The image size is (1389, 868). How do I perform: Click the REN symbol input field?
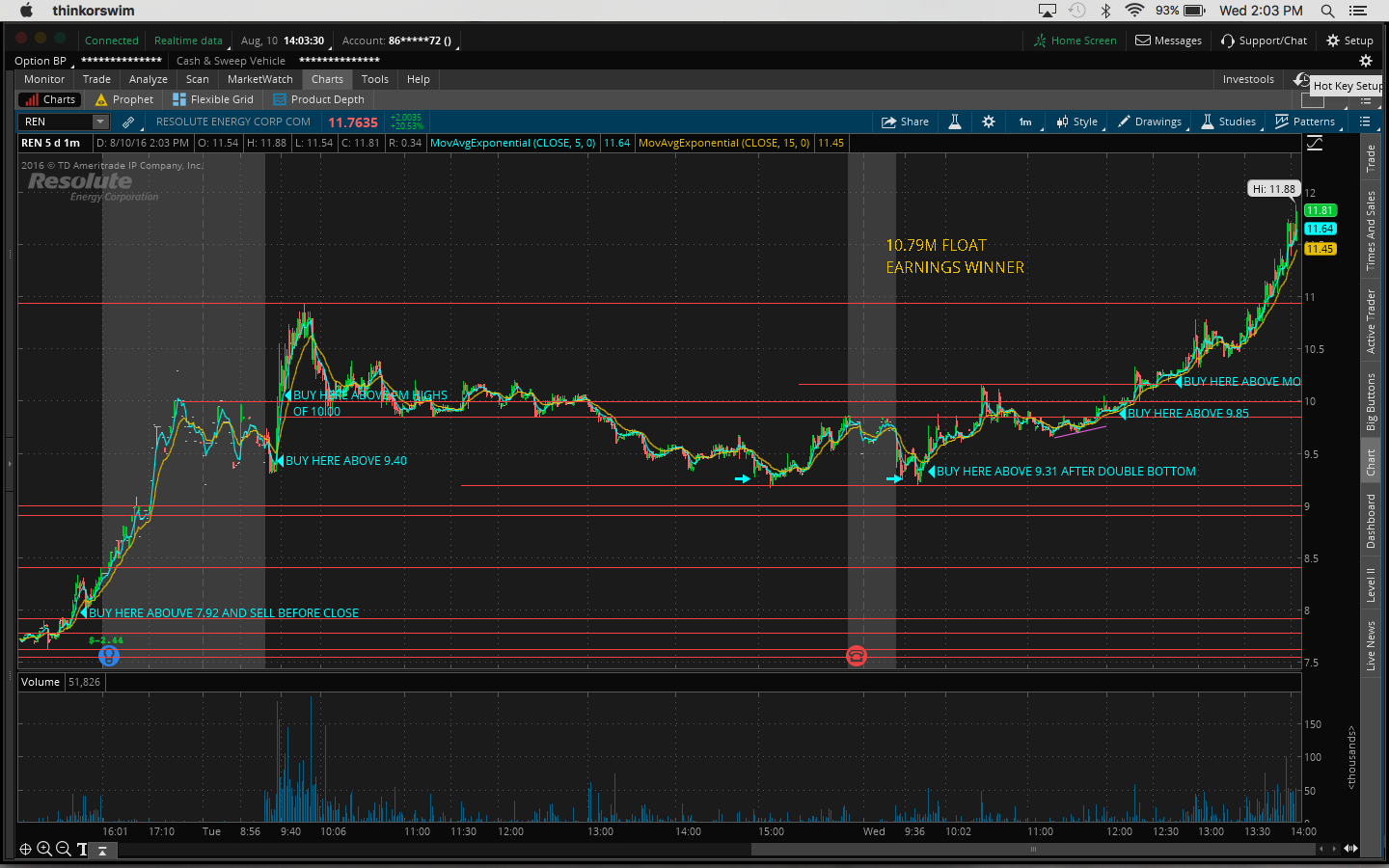point(56,122)
